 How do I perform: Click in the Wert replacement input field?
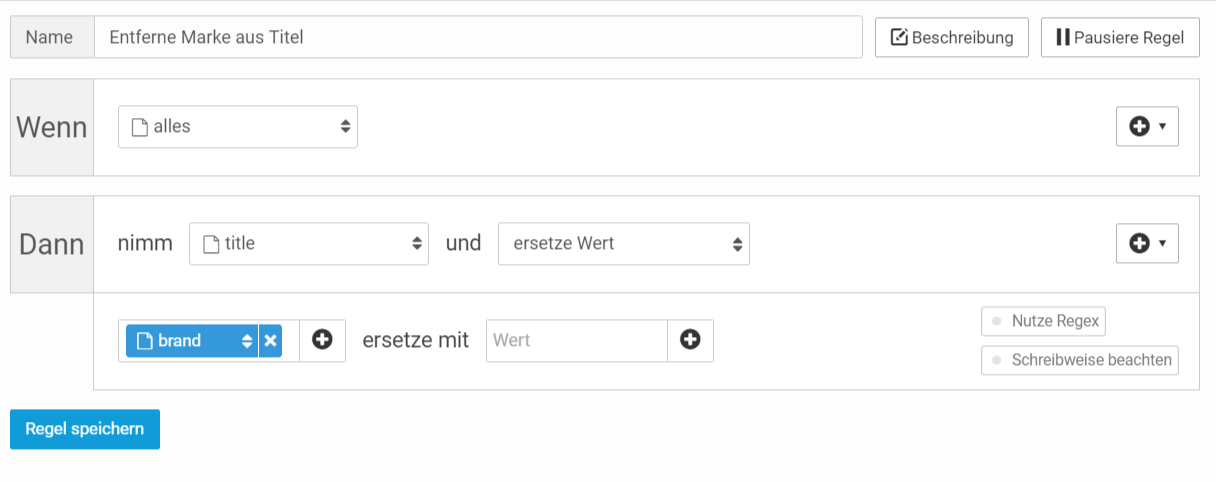577,341
